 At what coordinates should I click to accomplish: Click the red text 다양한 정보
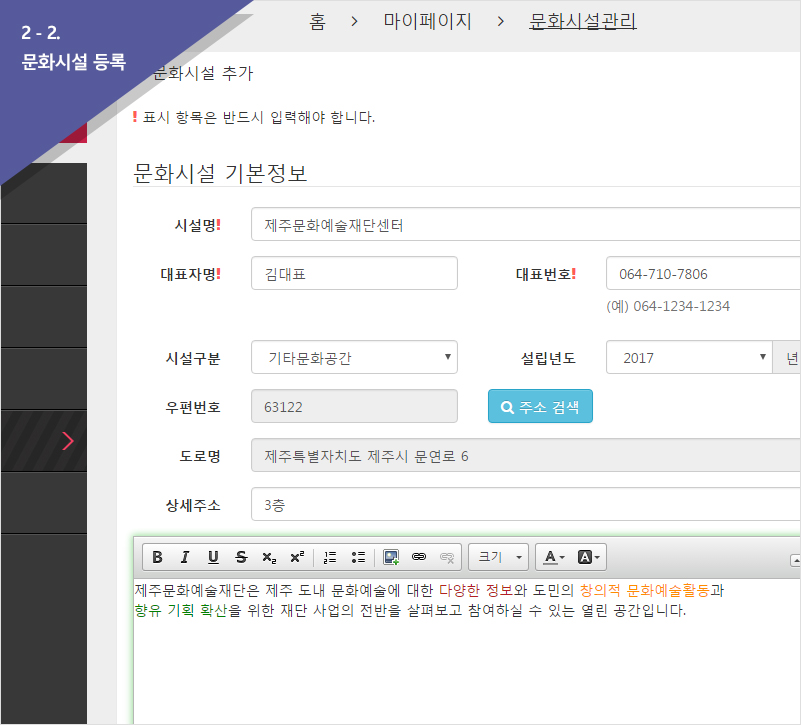click(476, 591)
